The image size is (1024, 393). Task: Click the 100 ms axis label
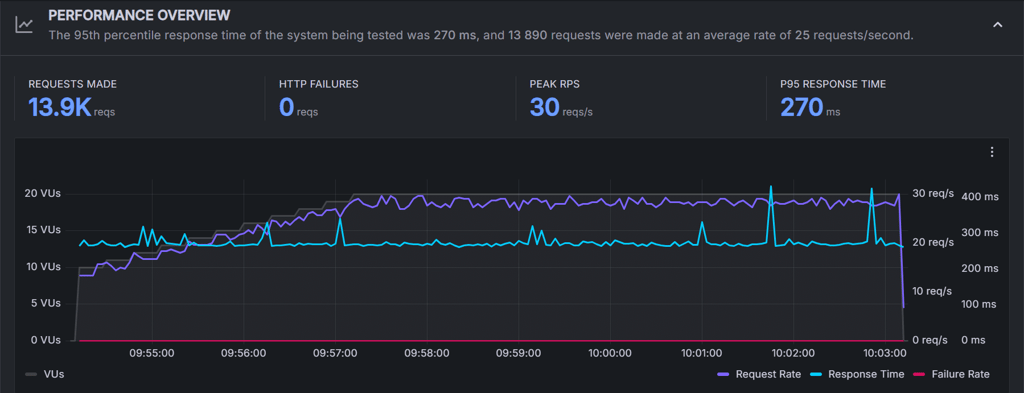pyautogui.click(x=980, y=304)
